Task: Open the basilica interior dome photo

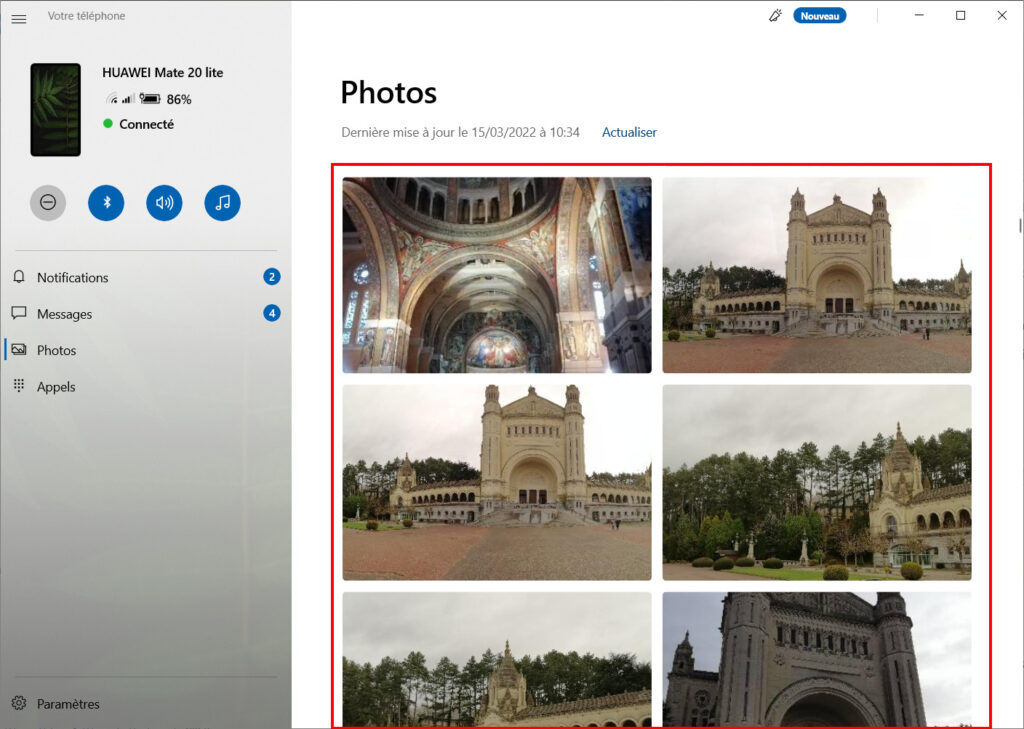Action: 497,275
